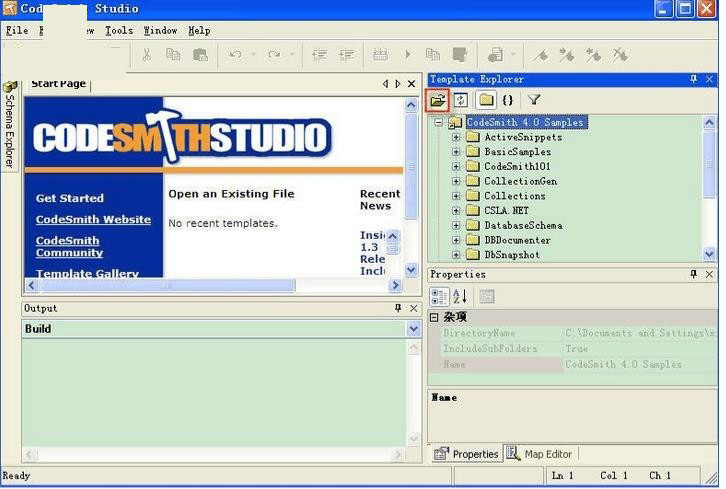Expand the CodeSmith101 folder
Screen dimensions: 726x489
point(456,166)
